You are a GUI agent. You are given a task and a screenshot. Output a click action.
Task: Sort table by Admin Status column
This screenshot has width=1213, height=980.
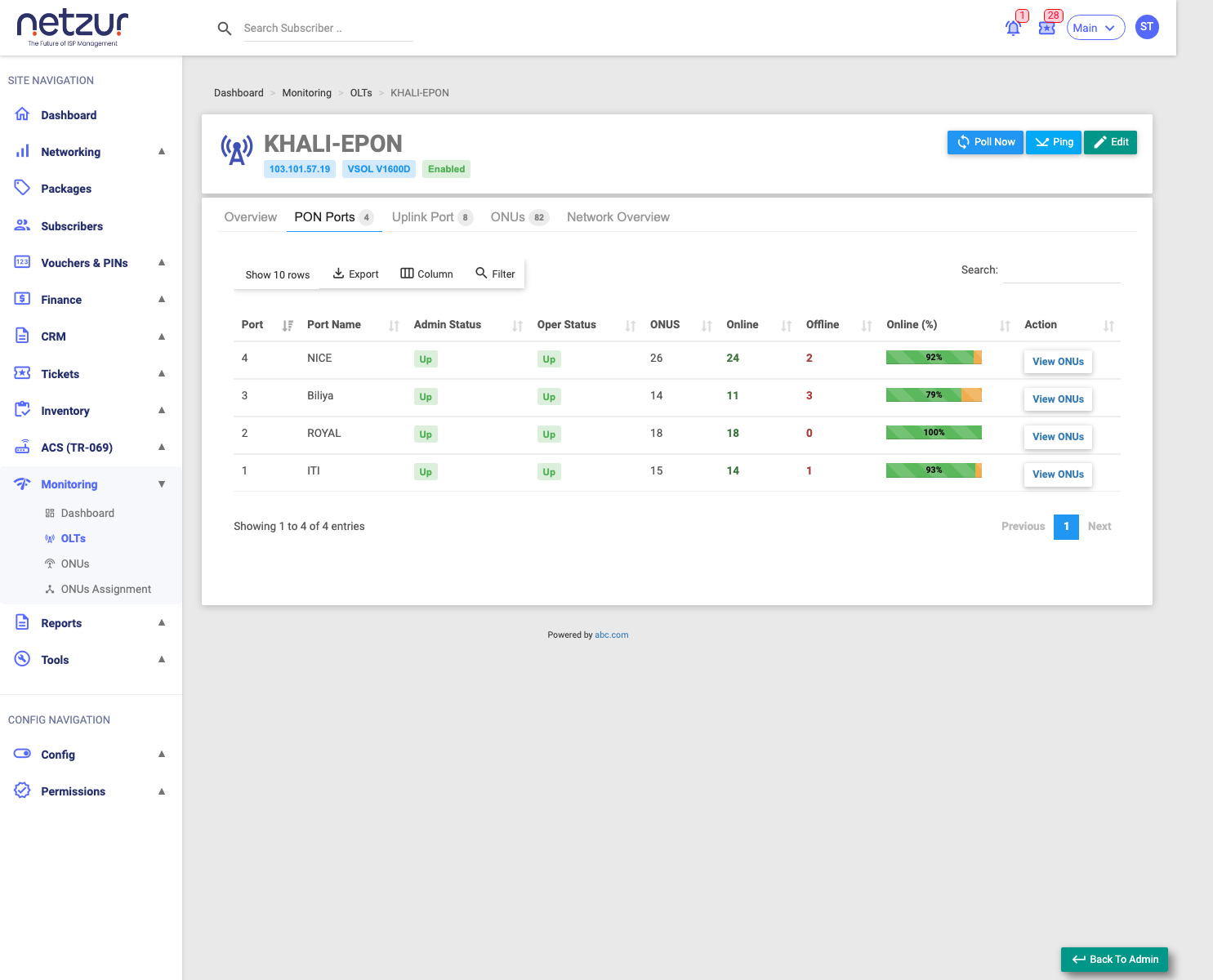tap(518, 325)
